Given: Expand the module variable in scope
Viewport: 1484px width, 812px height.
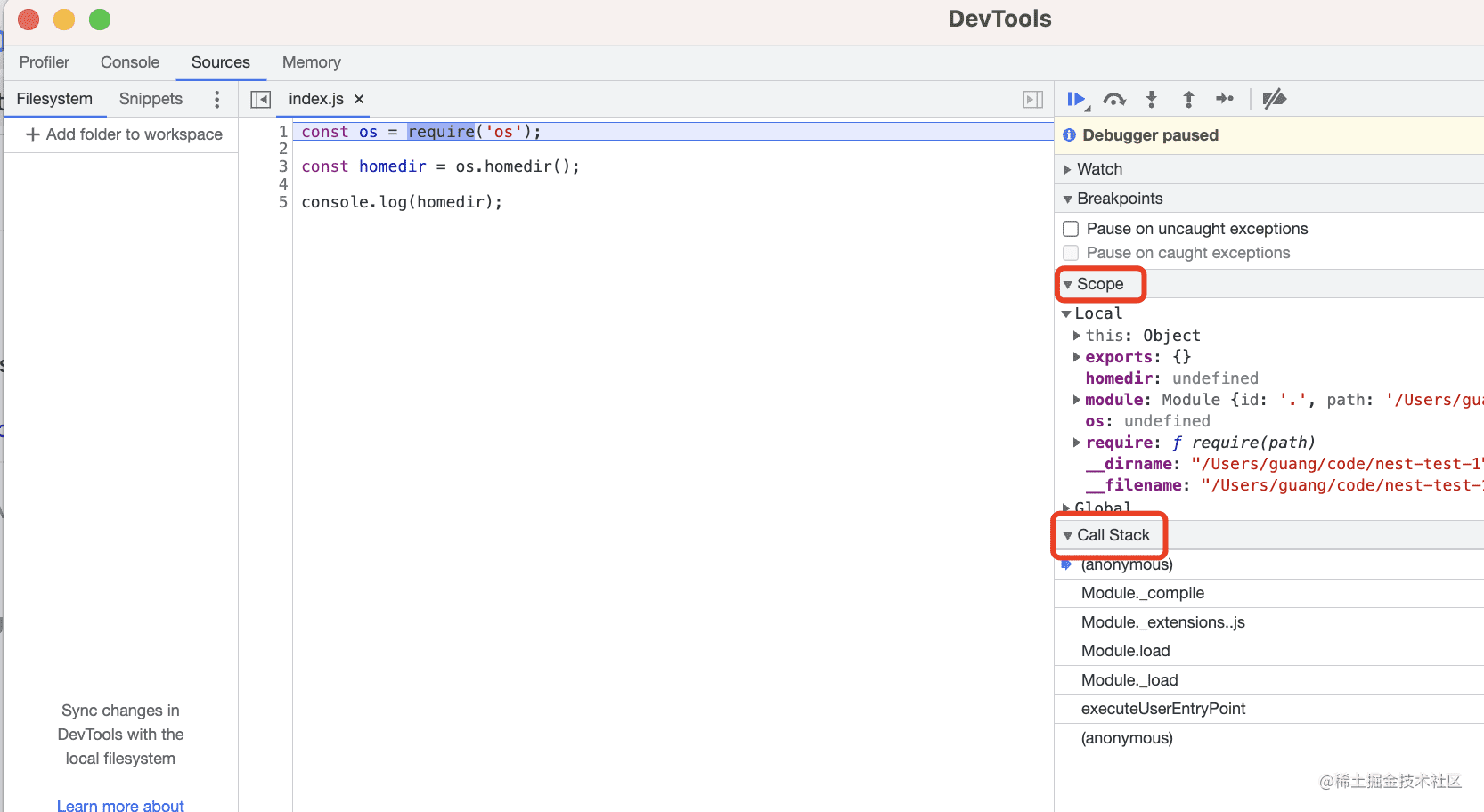Looking at the screenshot, I should click(1077, 400).
